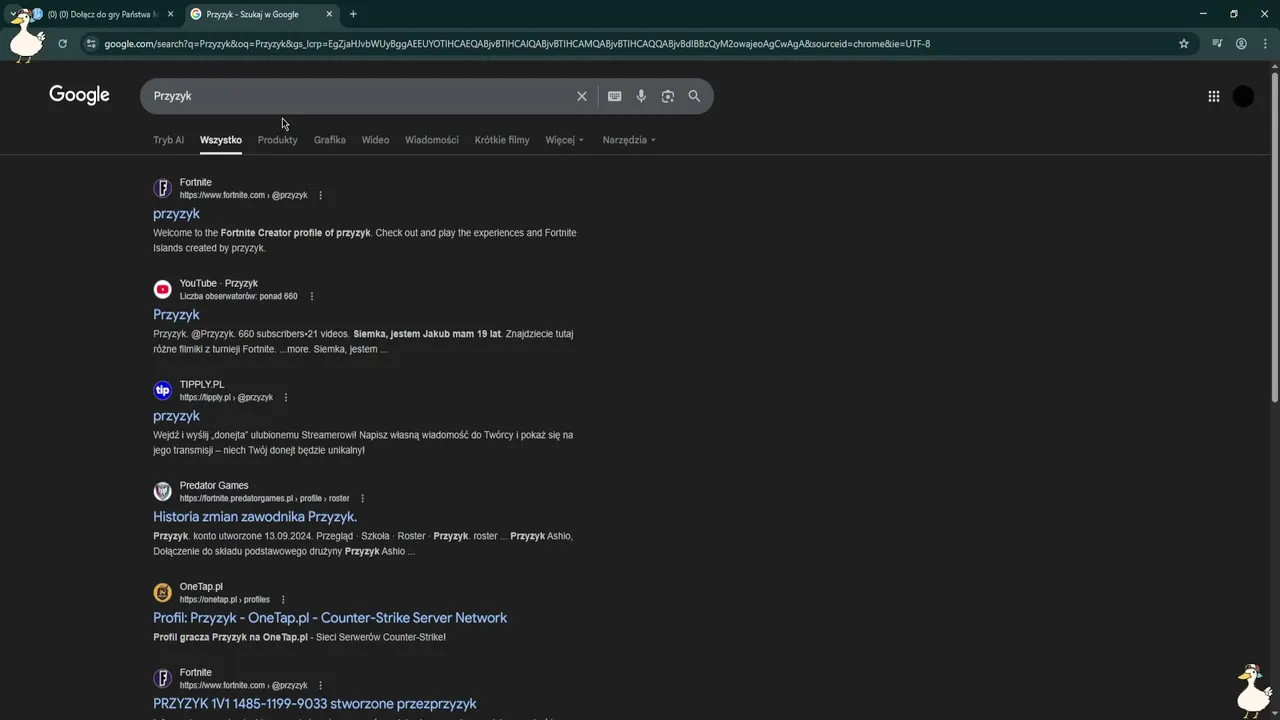Viewport: 1280px width, 720px height.
Task: Click the YouTube favicon of the Przyzyk result
Action: (x=162, y=289)
